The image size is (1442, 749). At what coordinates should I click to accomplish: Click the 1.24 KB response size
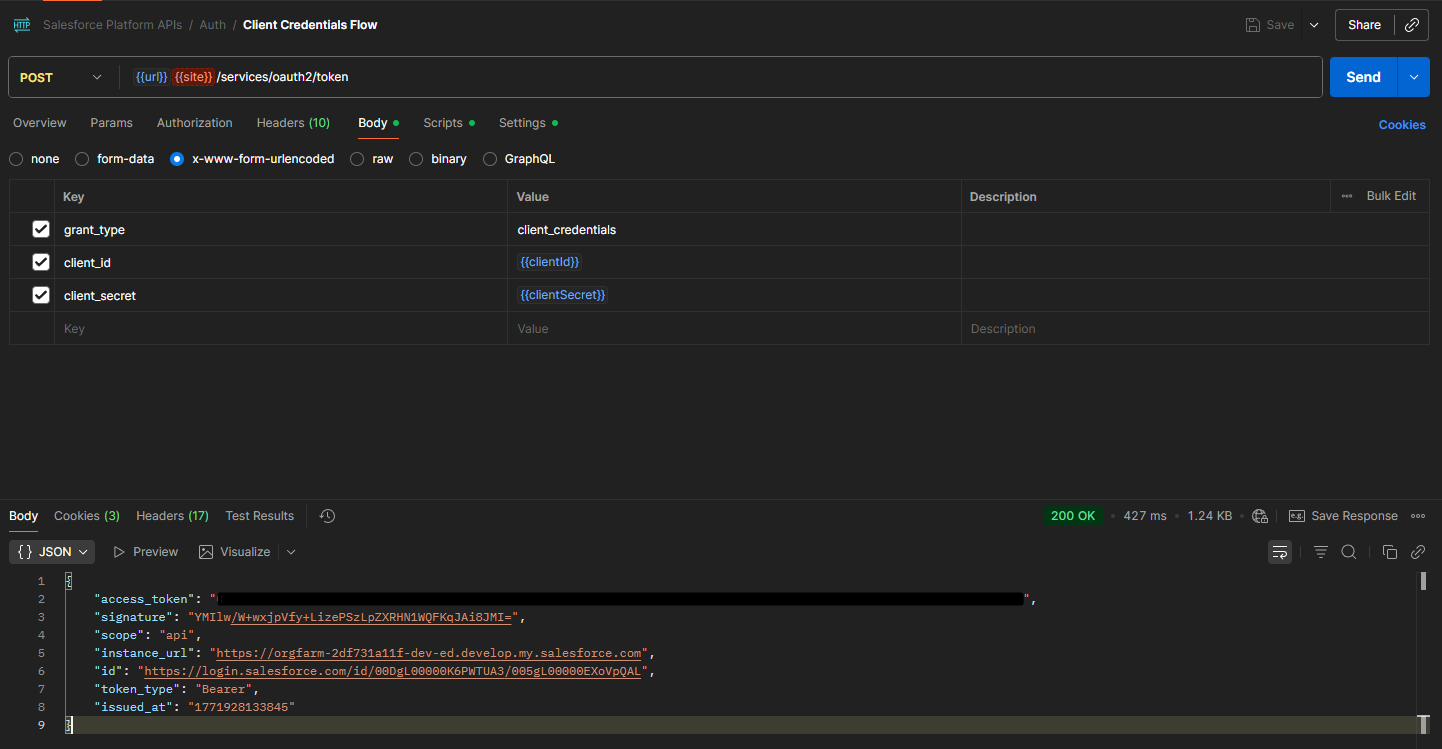(1210, 516)
